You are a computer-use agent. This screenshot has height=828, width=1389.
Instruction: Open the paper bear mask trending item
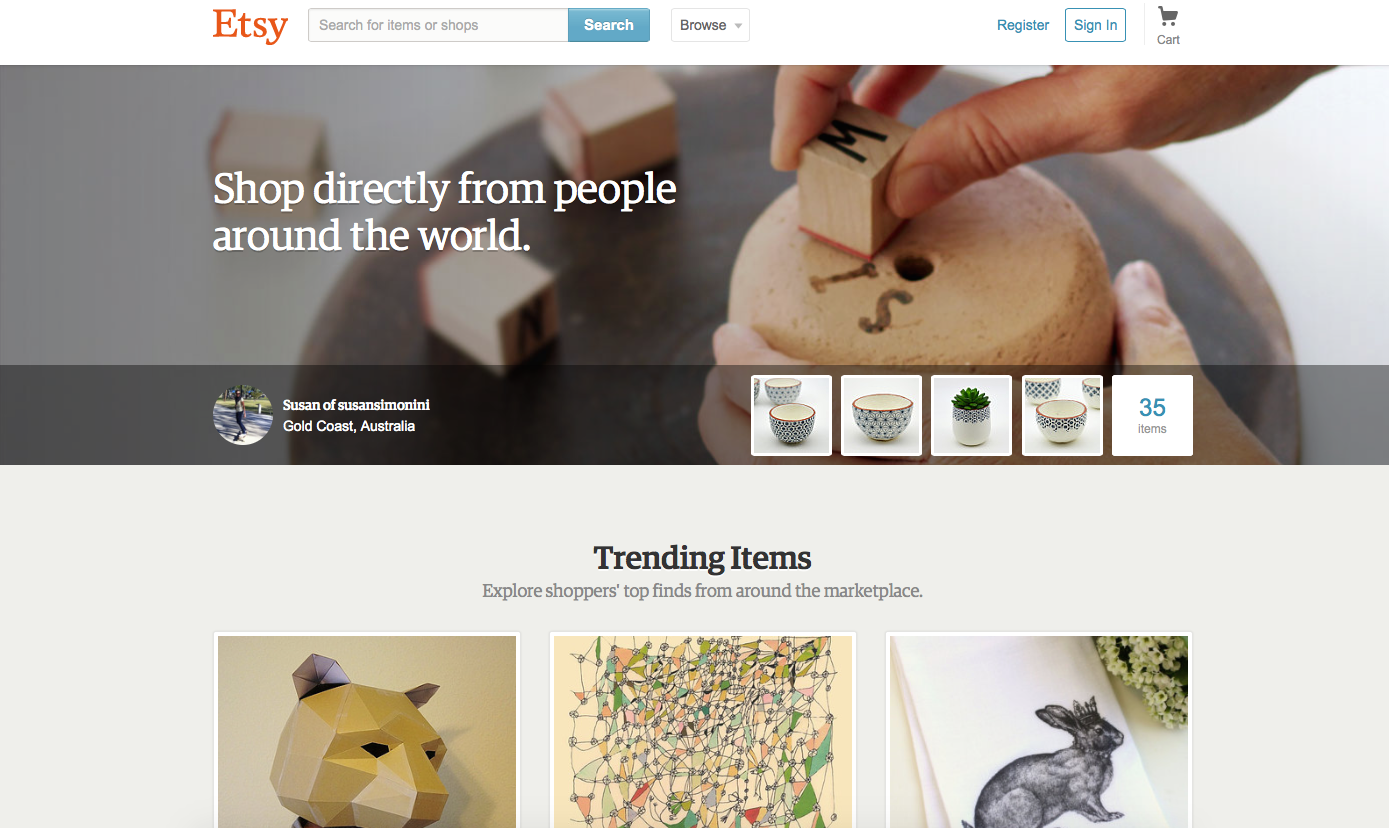click(x=367, y=731)
